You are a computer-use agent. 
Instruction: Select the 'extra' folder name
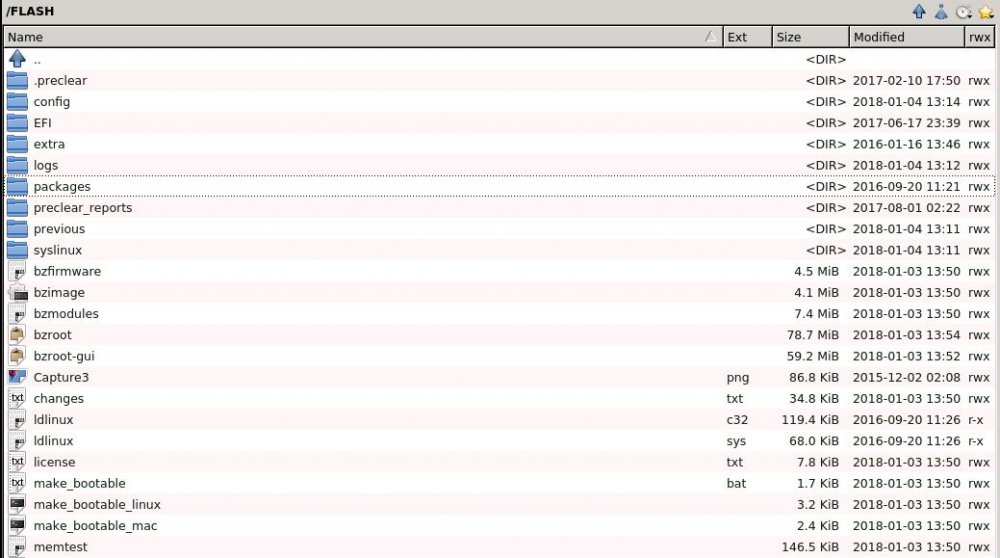pyautogui.click(x=49, y=144)
